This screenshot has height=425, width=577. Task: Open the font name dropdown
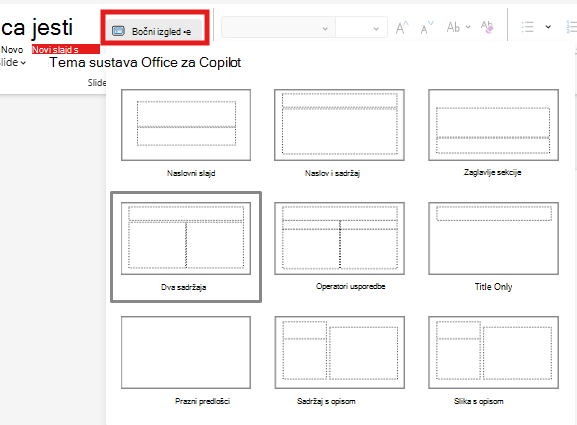pos(278,27)
